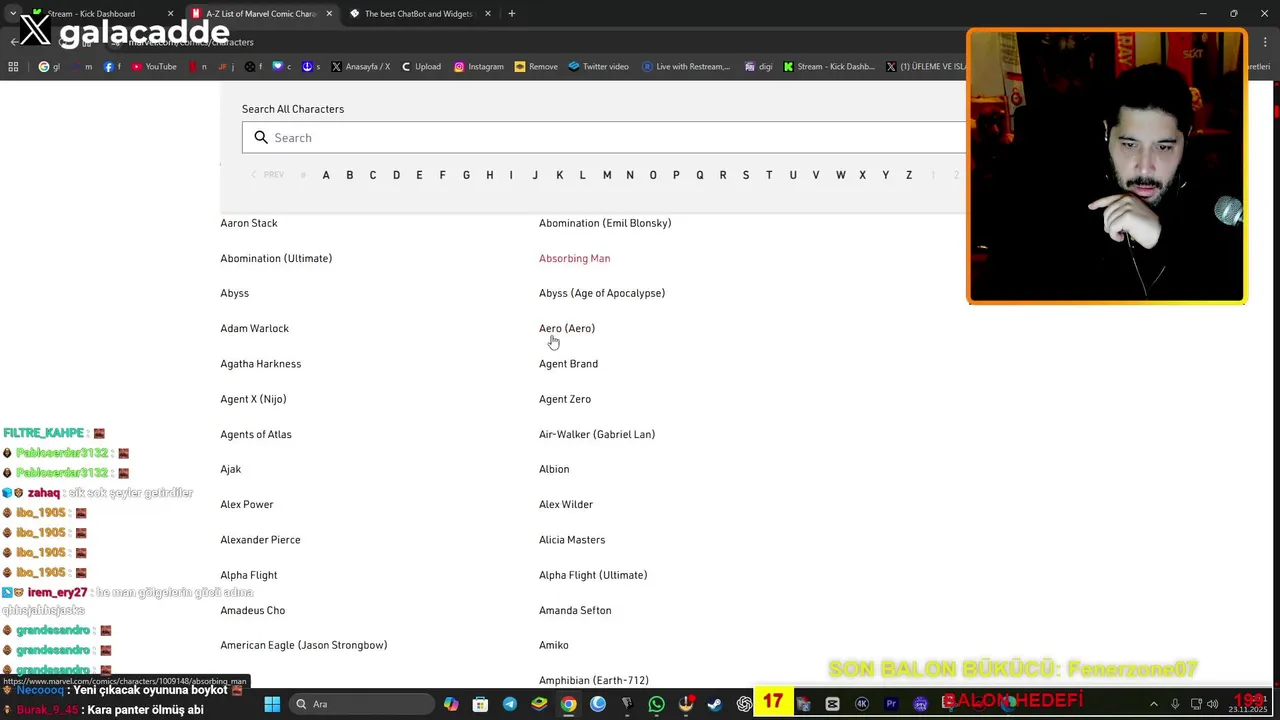Viewport: 1280px width, 720px height.
Task: Open the Alex Wilder link
Action: 566,504
